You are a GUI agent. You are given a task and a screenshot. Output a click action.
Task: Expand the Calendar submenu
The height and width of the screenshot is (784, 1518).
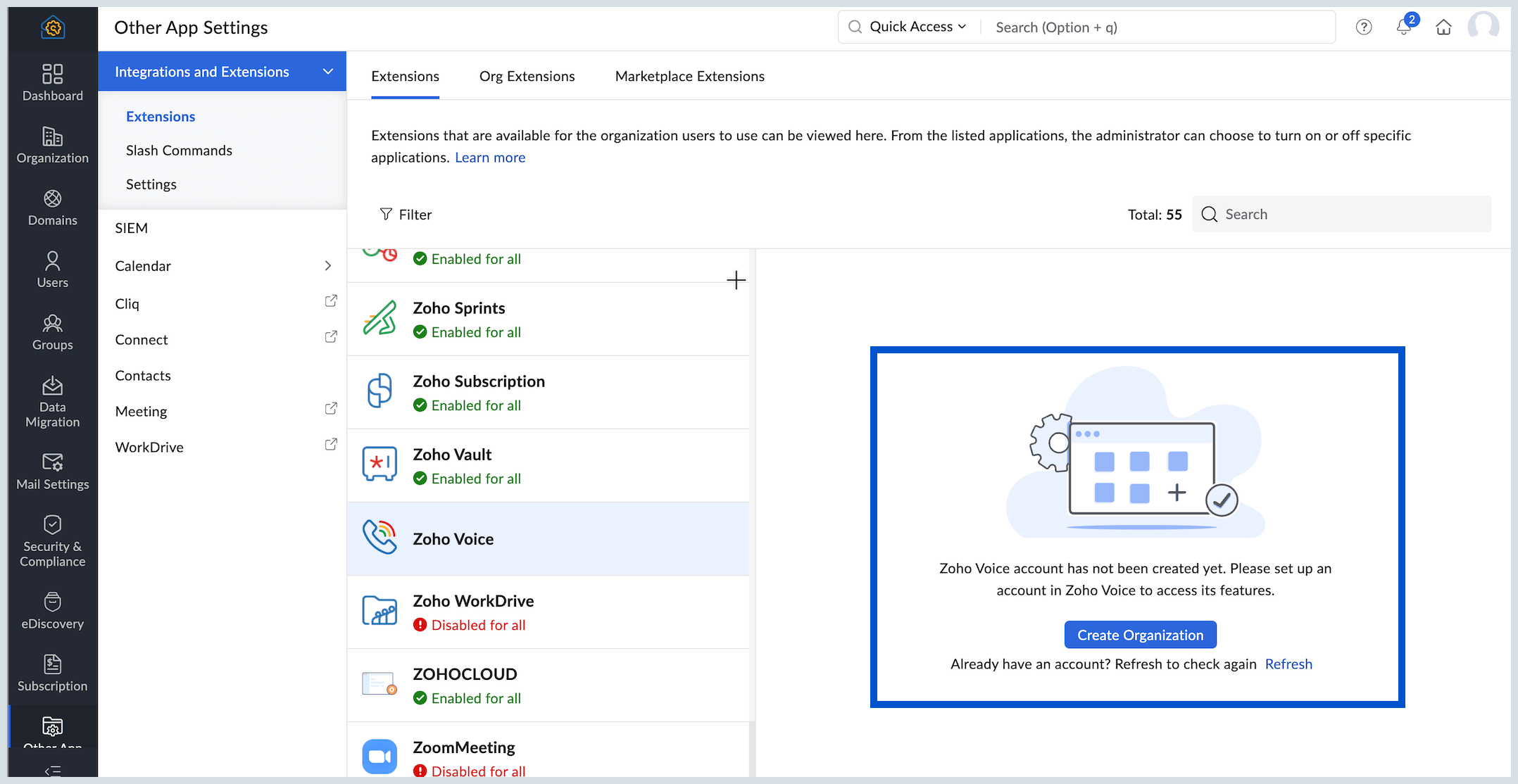point(327,265)
